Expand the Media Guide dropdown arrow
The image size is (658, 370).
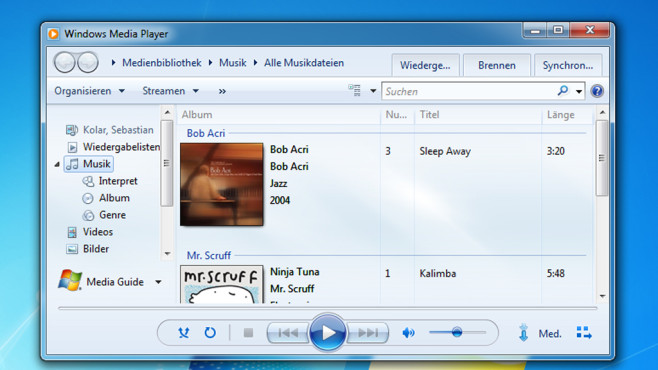tap(158, 282)
